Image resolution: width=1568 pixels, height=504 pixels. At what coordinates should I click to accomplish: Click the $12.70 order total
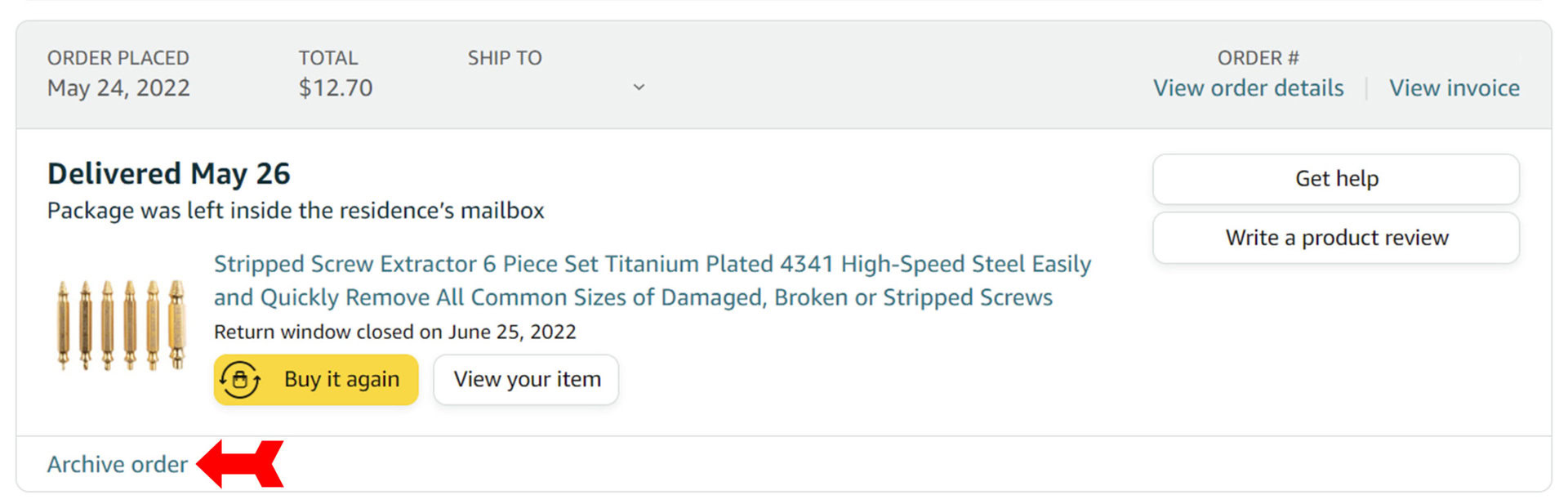(335, 88)
